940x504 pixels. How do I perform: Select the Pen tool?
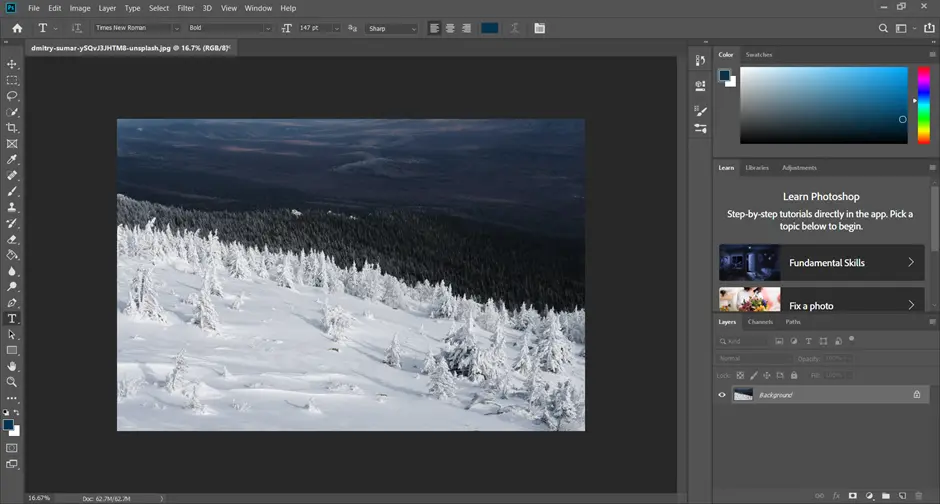[12, 303]
